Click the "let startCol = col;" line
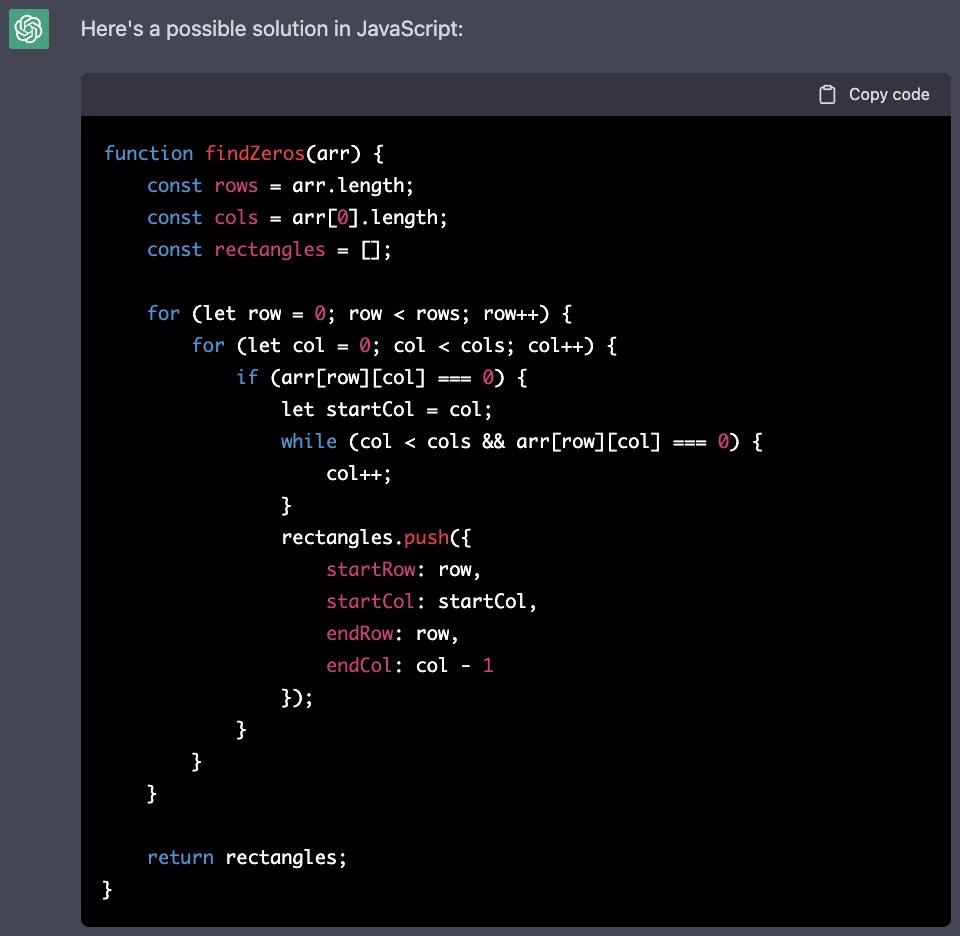The height and width of the screenshot is (936, 960). [x=386, y=409]
